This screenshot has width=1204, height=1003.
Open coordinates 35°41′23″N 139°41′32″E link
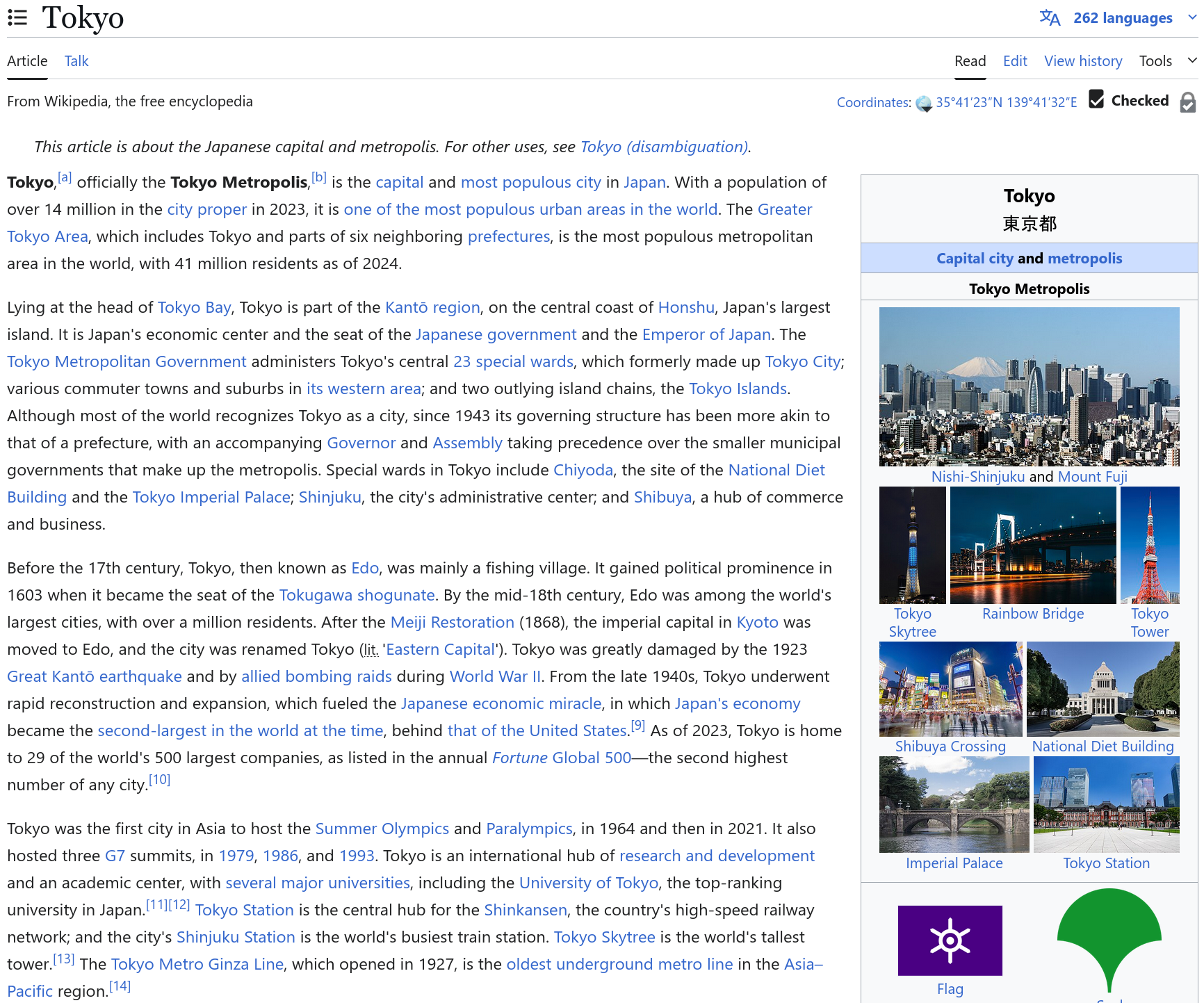[x=1006, y=102]
